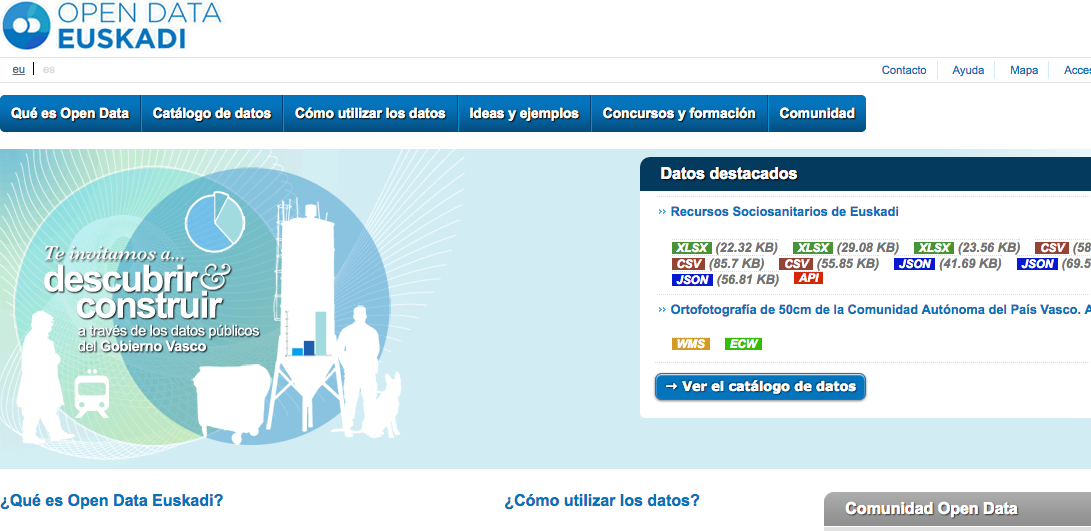Click '¿Qué es Open Data Euskadi?' heading
1091x531 pixels.
coord(111,500)
